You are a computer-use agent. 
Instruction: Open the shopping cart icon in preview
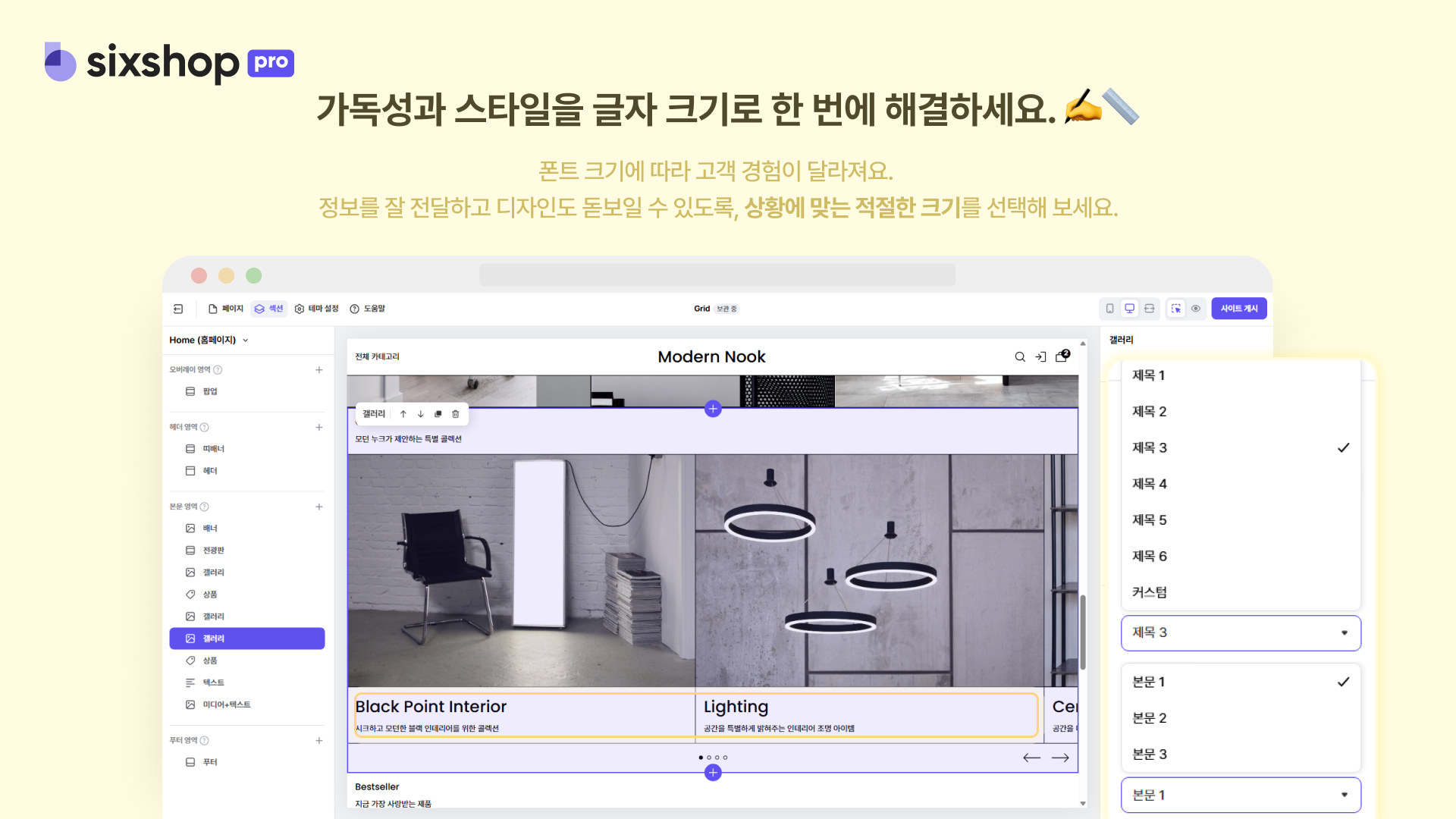tap(1062, 356)
